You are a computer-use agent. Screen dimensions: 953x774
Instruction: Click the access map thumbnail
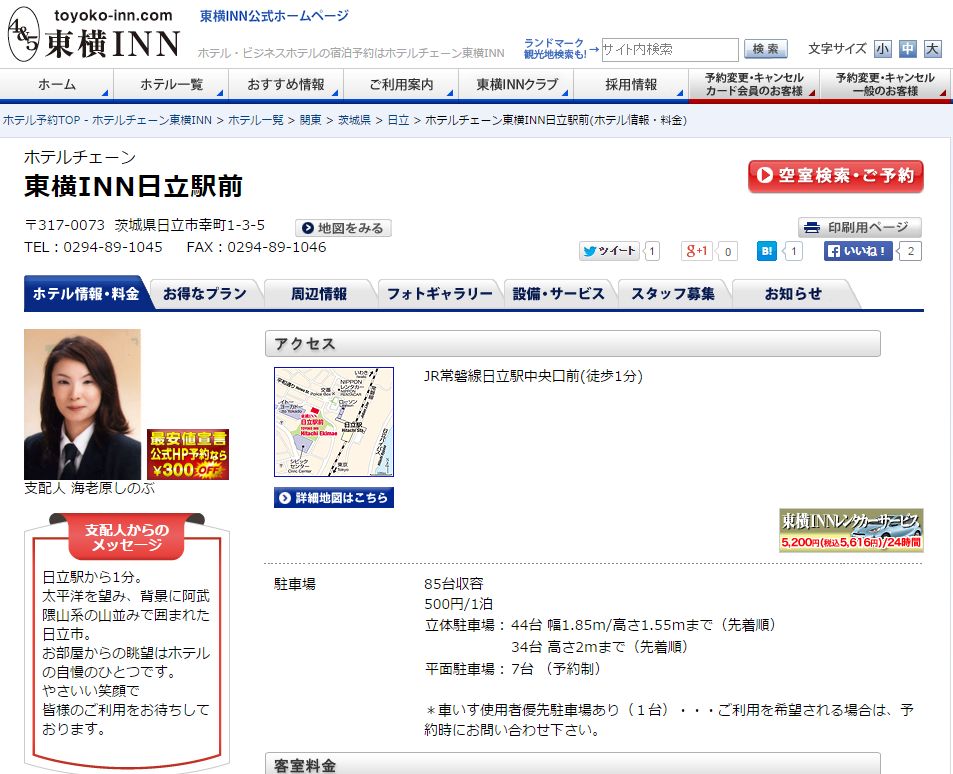pos(334,422)
